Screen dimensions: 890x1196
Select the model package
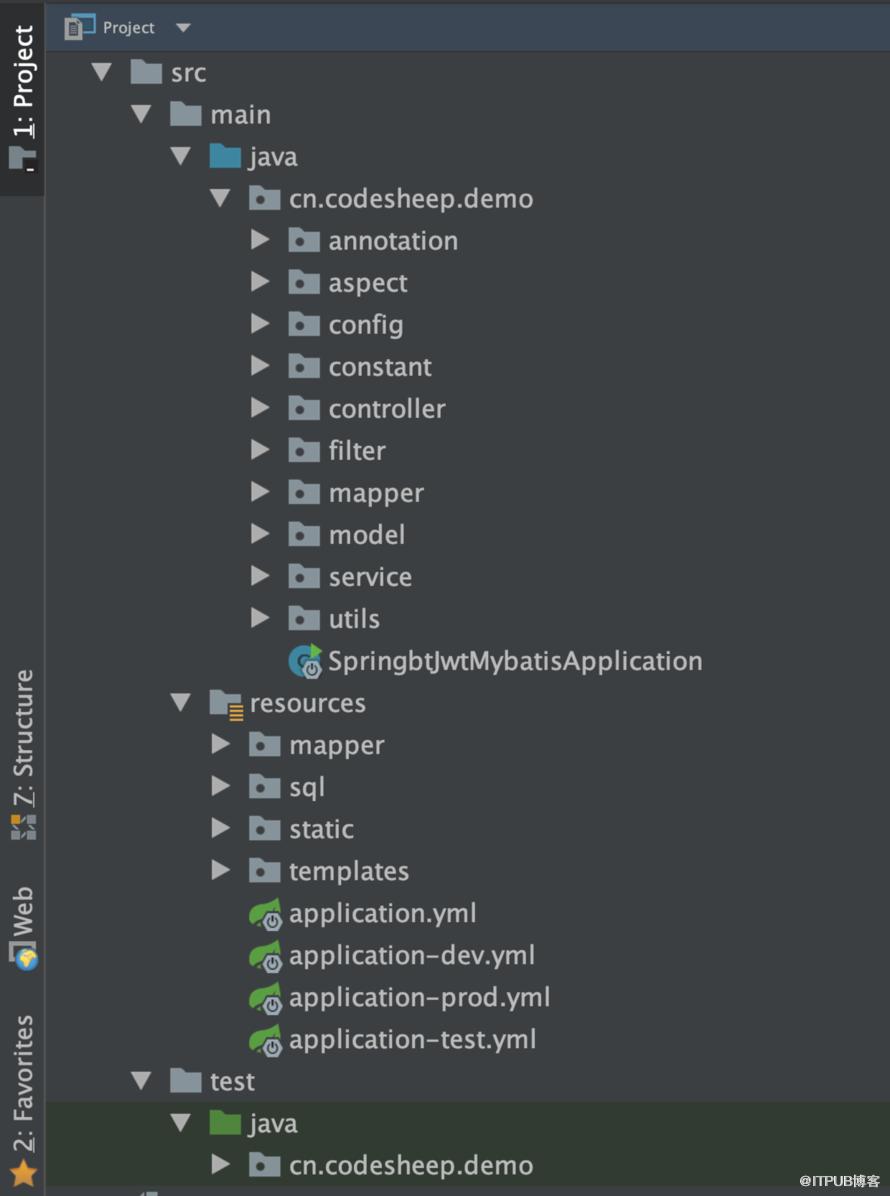pos(367,535)
